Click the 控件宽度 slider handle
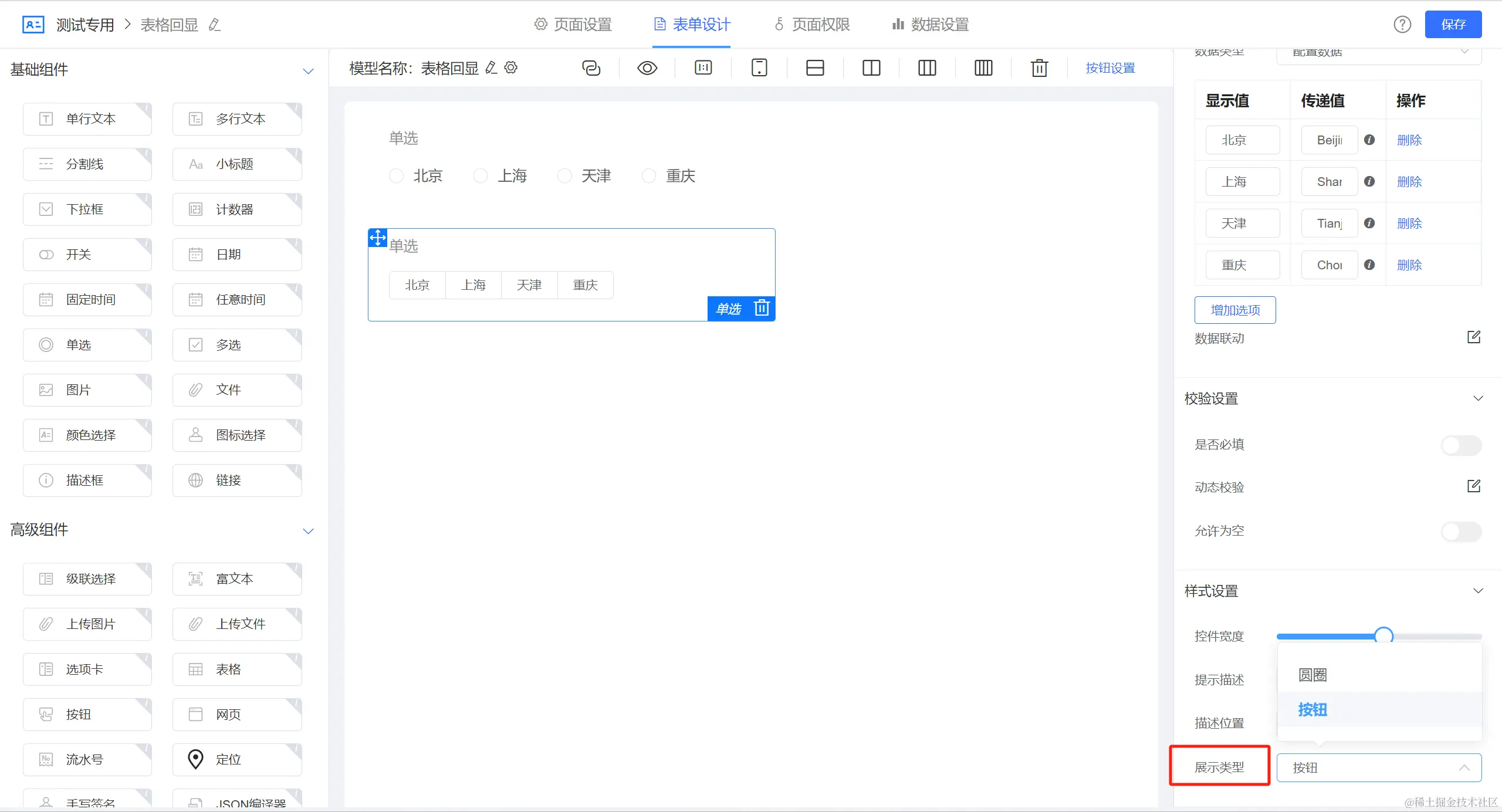The width and height of the screenshot is (1502, 812). tap(1383, 636)
